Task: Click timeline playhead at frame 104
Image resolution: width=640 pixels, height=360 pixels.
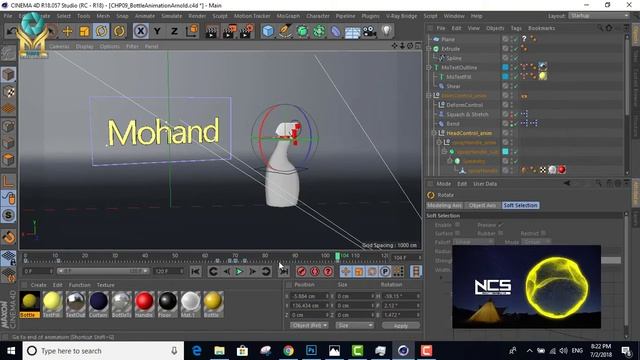Action: click(337, 256)
